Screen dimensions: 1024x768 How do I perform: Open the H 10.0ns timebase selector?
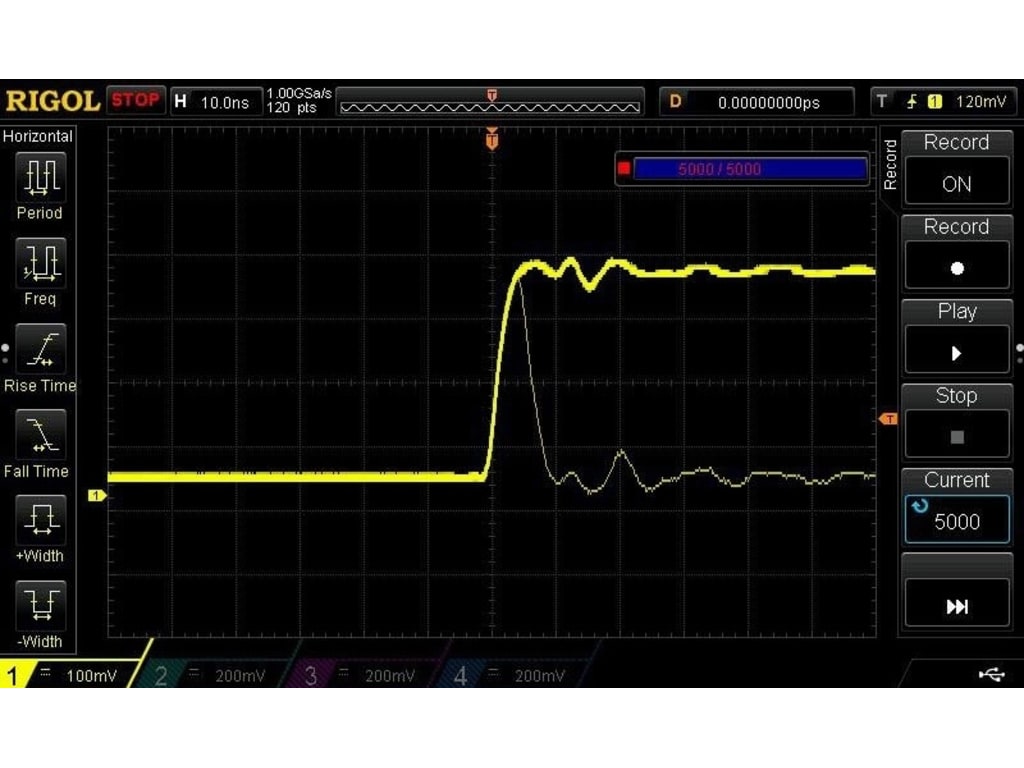[x=217, y=100]
